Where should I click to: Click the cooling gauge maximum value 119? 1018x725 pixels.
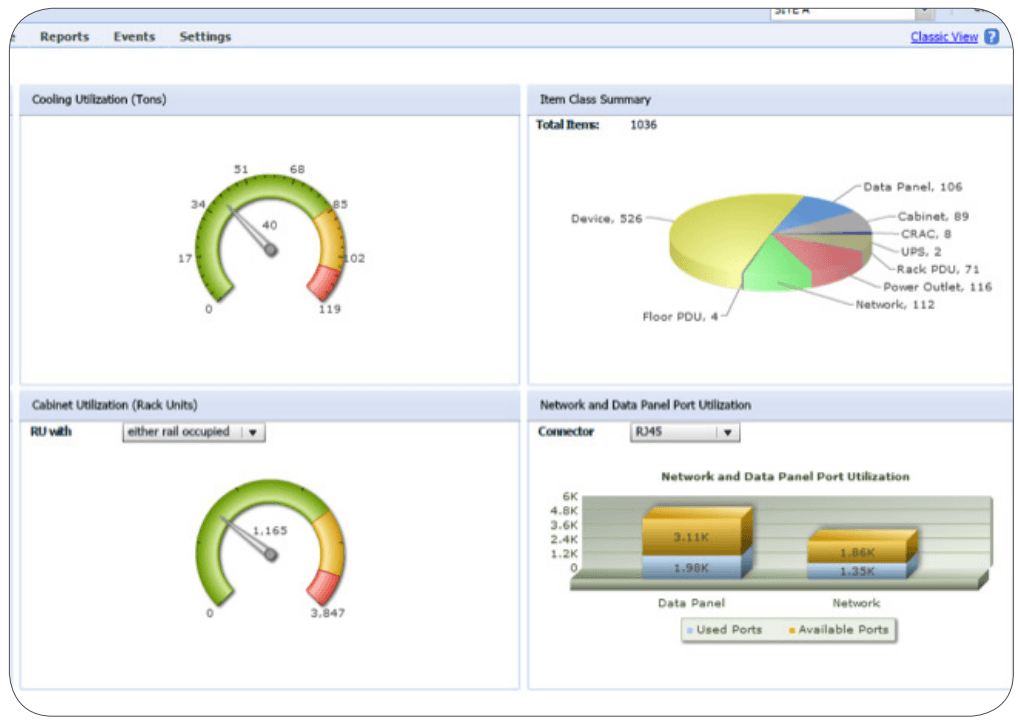pos(329,309)
